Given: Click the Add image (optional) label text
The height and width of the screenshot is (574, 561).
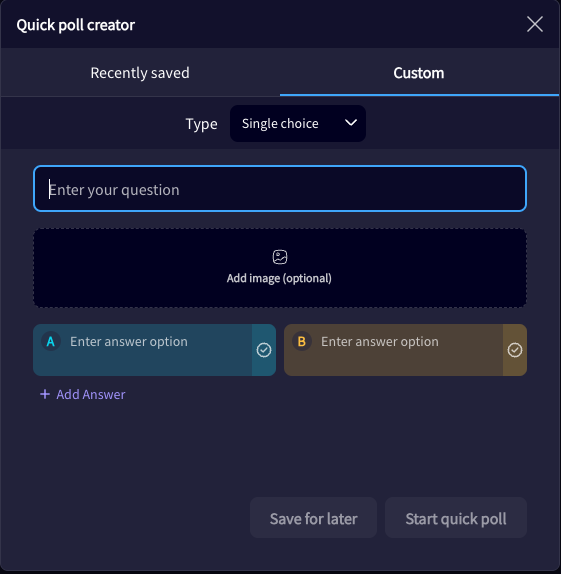Looking at the screenshot, I should (279, 278).
